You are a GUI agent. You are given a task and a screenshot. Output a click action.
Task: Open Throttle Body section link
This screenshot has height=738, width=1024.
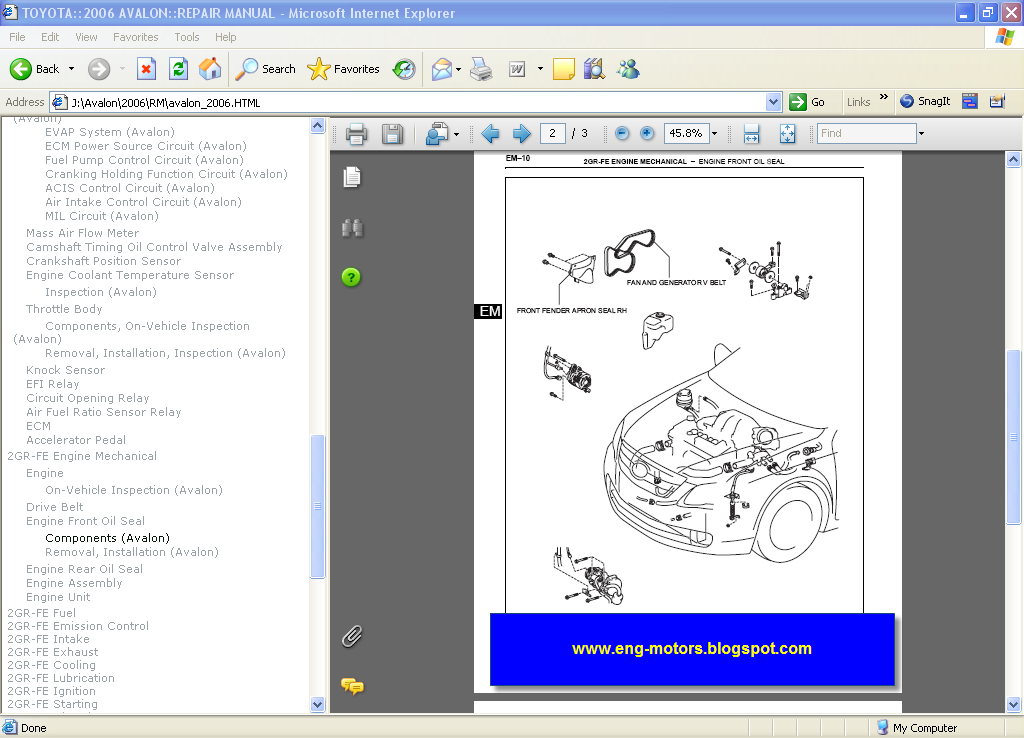(x=64, y=309)
